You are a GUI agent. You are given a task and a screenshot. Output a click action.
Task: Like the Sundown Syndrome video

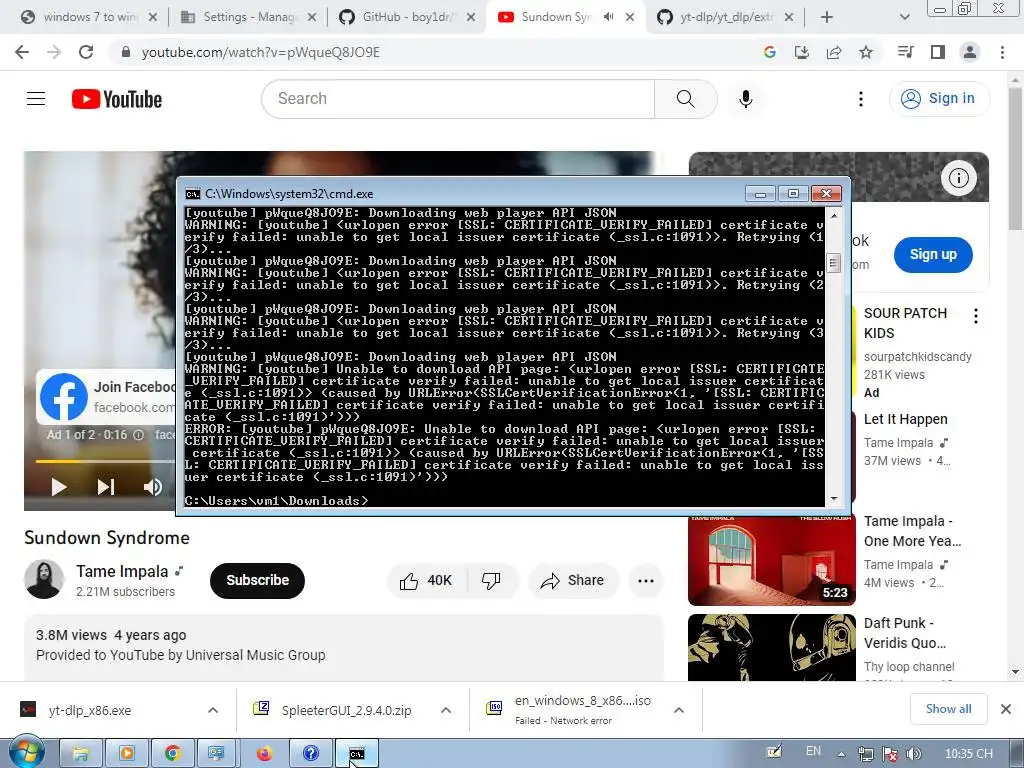pyautogui.click(x=426, y=581)
